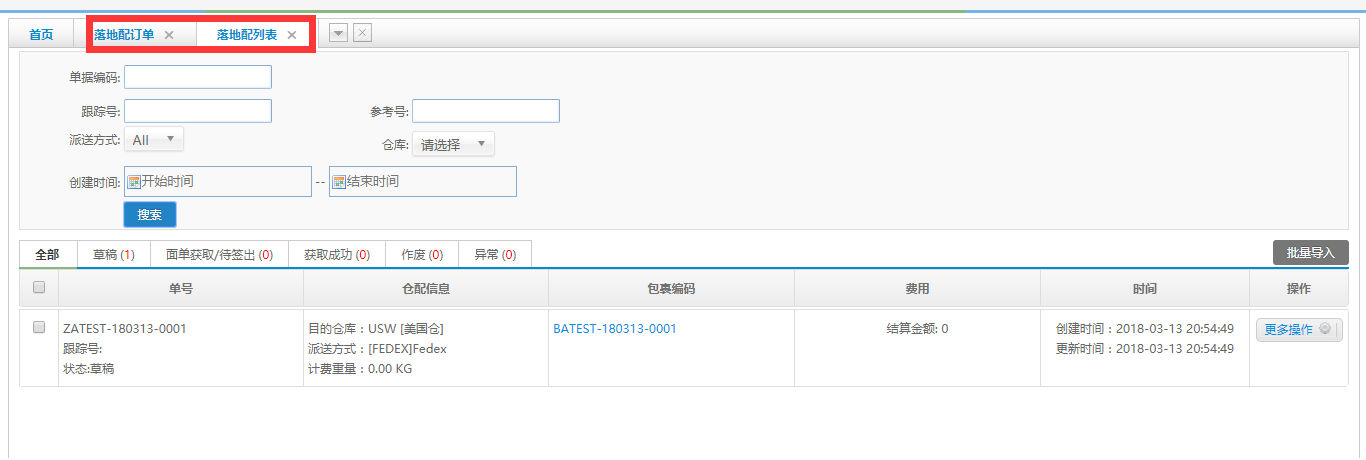Click the close-all-tabs X icon in tab bar
This screenshot has height=460, width=1366.
coord(363,33)
